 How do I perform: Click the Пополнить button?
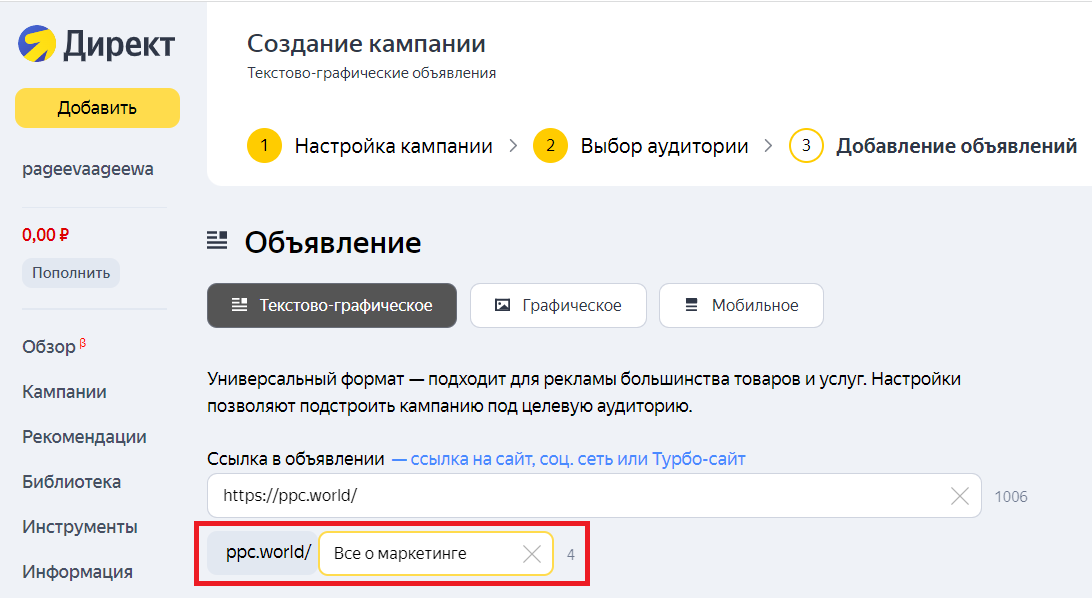pos(71,273)
